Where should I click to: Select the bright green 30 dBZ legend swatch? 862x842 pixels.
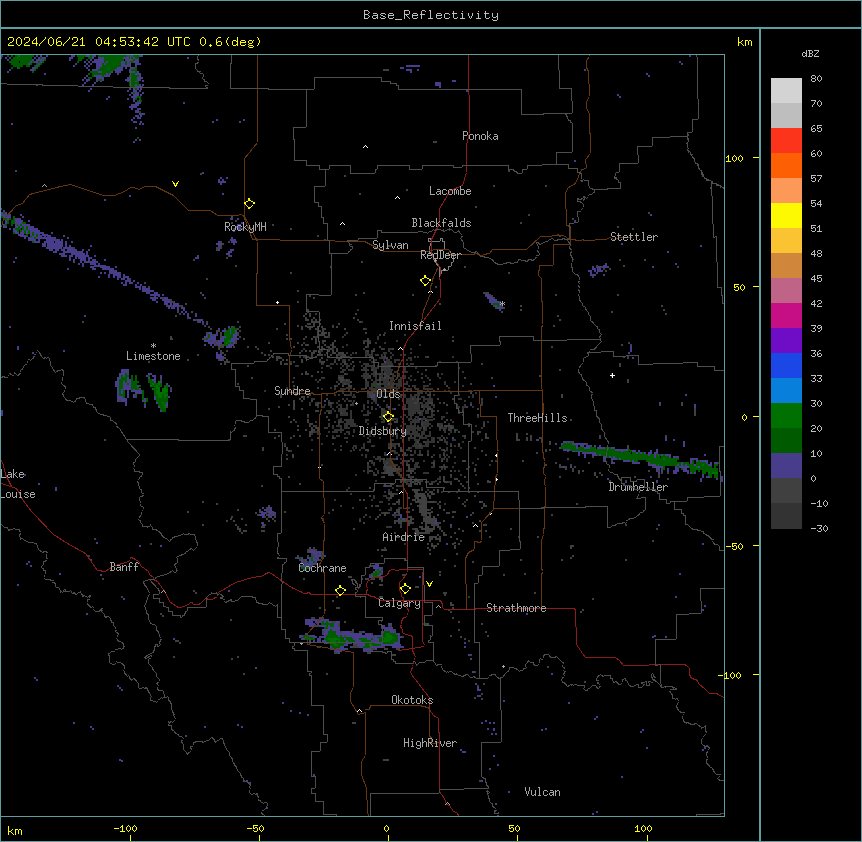tap(786, 415)
